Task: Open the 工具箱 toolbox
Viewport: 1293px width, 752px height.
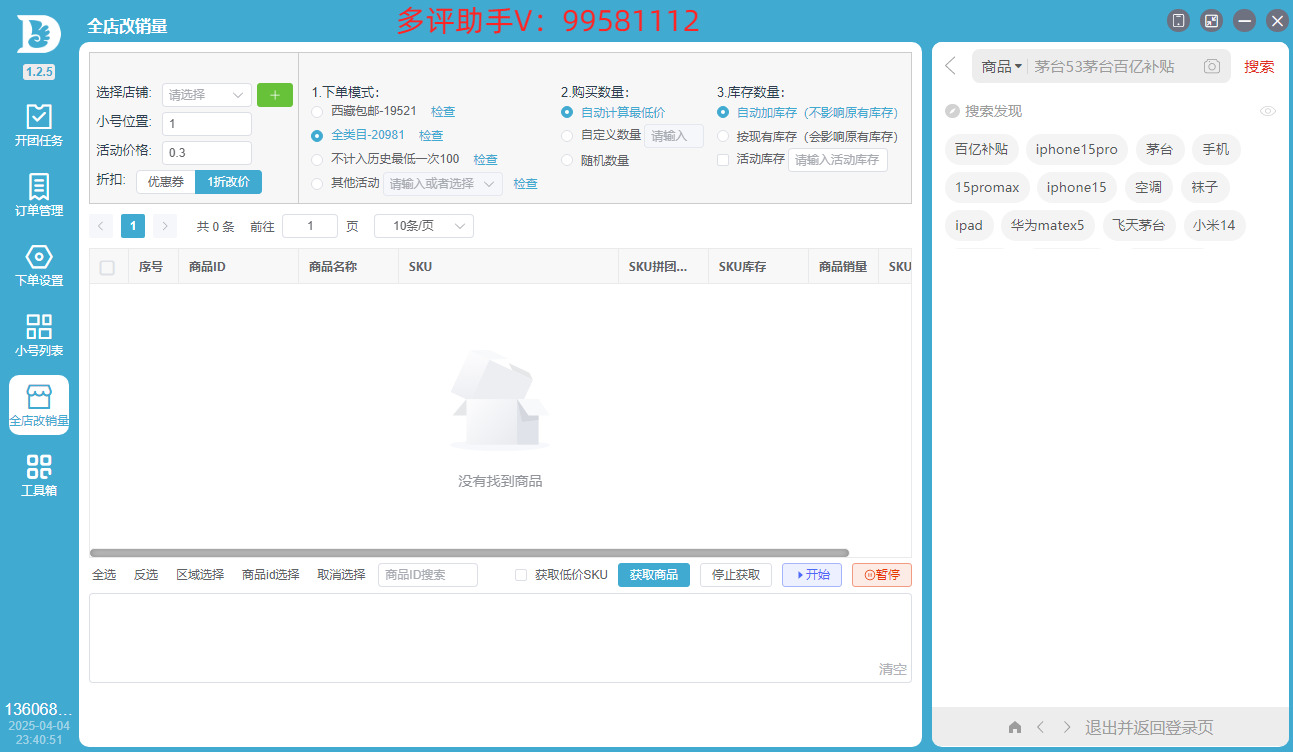Action: 39,475
